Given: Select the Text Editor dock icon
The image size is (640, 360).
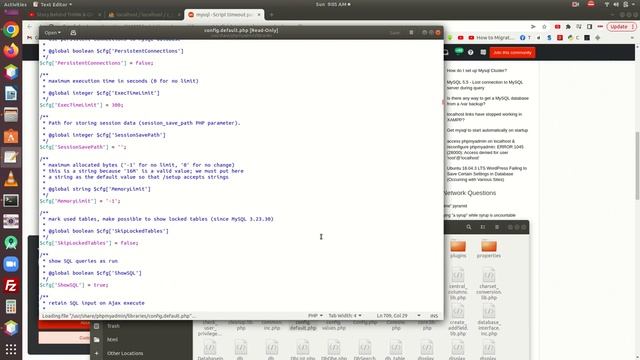Looking at the screenshot, I should coord(11,158).
